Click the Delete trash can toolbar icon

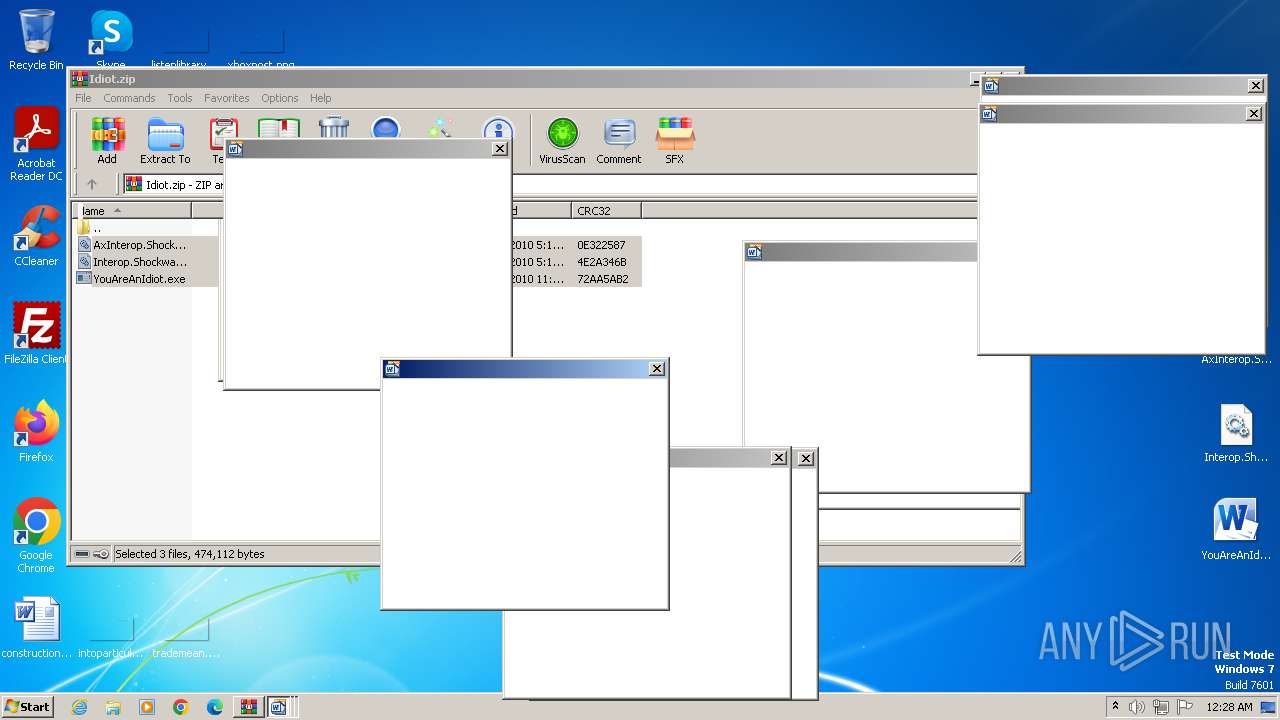(334, 128)
